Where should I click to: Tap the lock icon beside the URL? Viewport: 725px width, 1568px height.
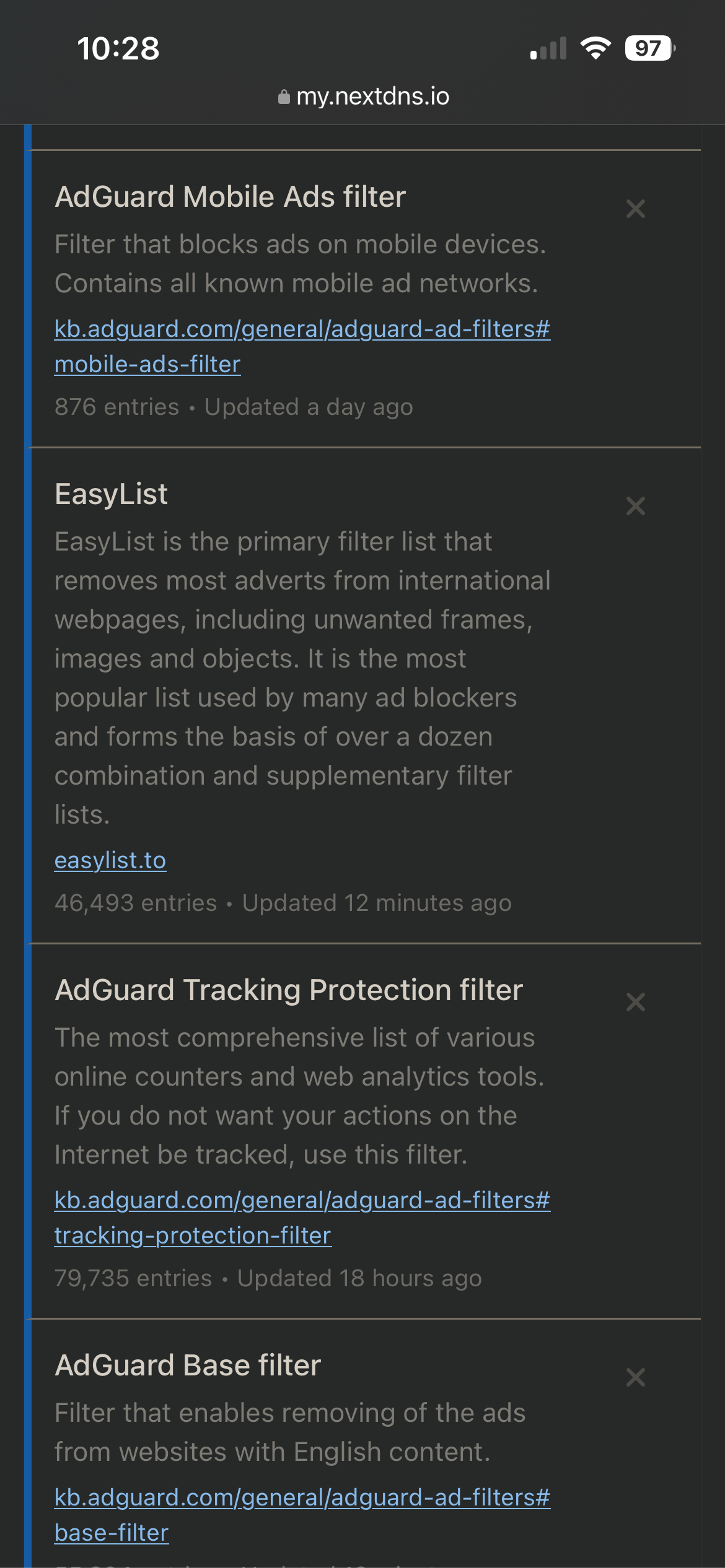pyautogui.click(x=284, y=97)
